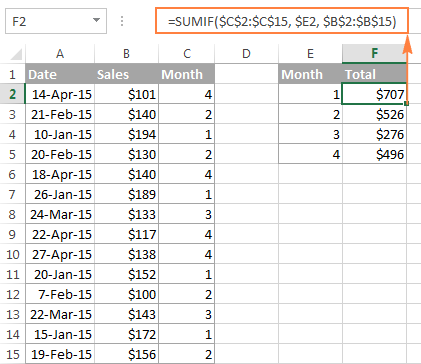
Task: Click the formula bar with SUMIF formula
Action: coord(282,21)
